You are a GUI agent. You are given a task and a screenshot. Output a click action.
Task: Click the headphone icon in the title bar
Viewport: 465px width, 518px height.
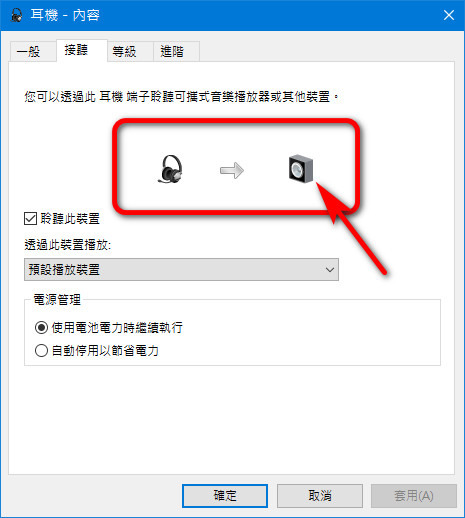click(16, 15)
